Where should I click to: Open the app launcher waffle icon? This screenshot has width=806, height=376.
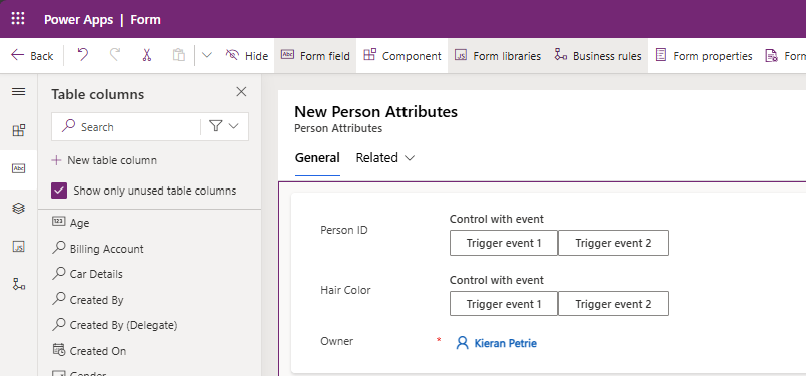pos(18,19)
